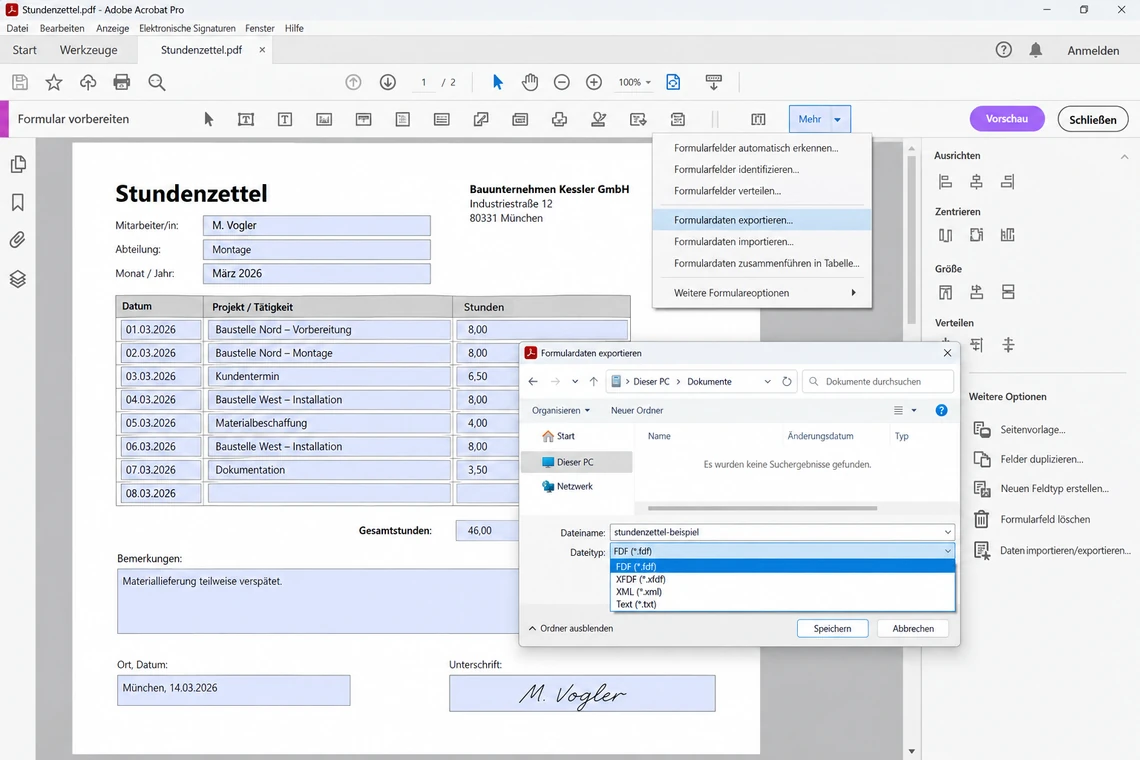The width and height of the screenshot is (1140, 760).
Task: Click Felder duplizieren… option
Action: 1029,459
